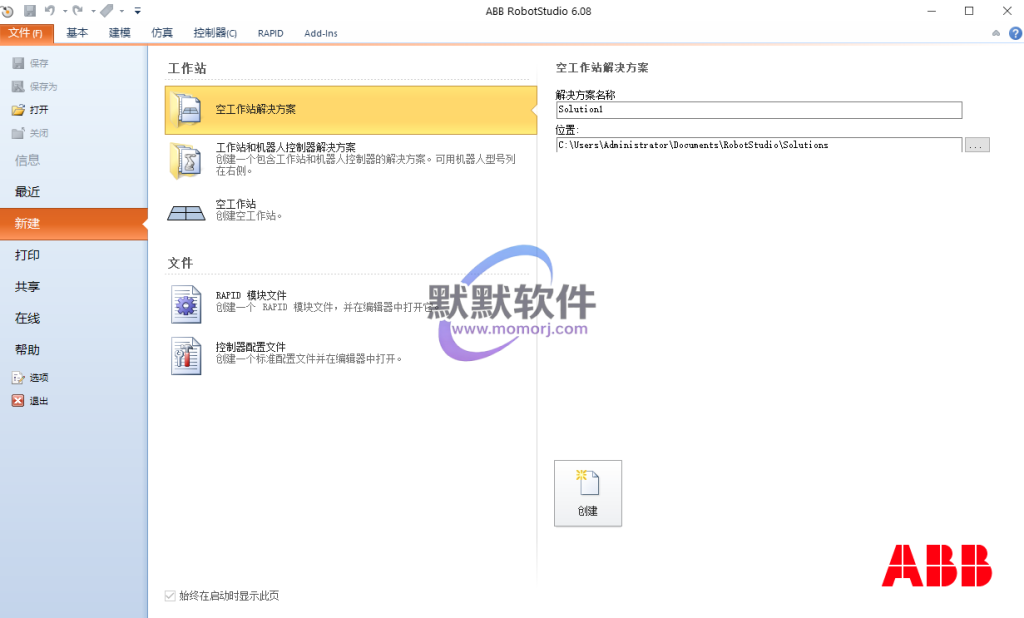1024x618 pixels.
Task: Select 帮助 in the backstage sidebar
Action: (27, 350)
